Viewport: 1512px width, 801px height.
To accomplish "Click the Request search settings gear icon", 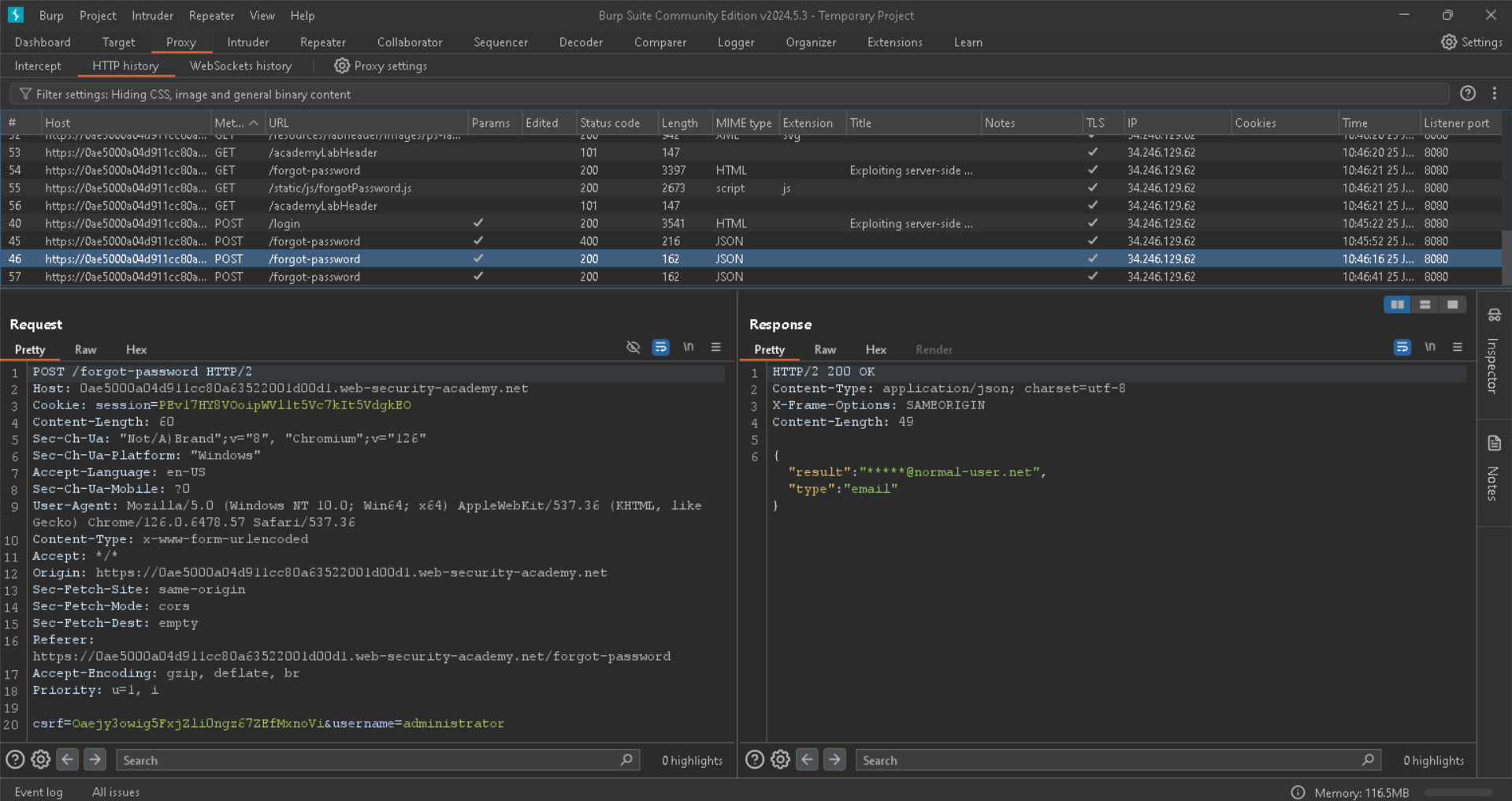I will point(41,760).
